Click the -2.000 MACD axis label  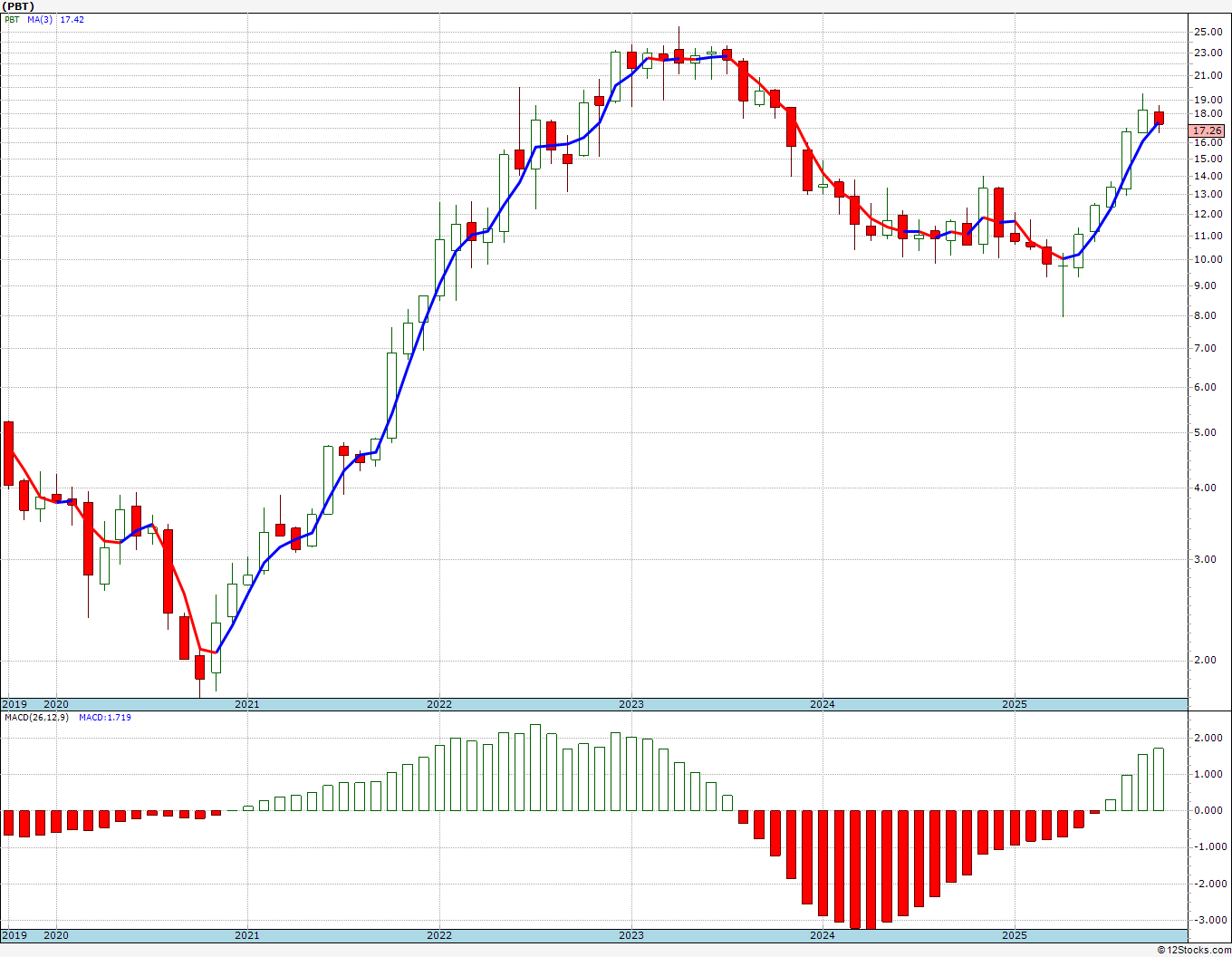[x=1208, y=884]
